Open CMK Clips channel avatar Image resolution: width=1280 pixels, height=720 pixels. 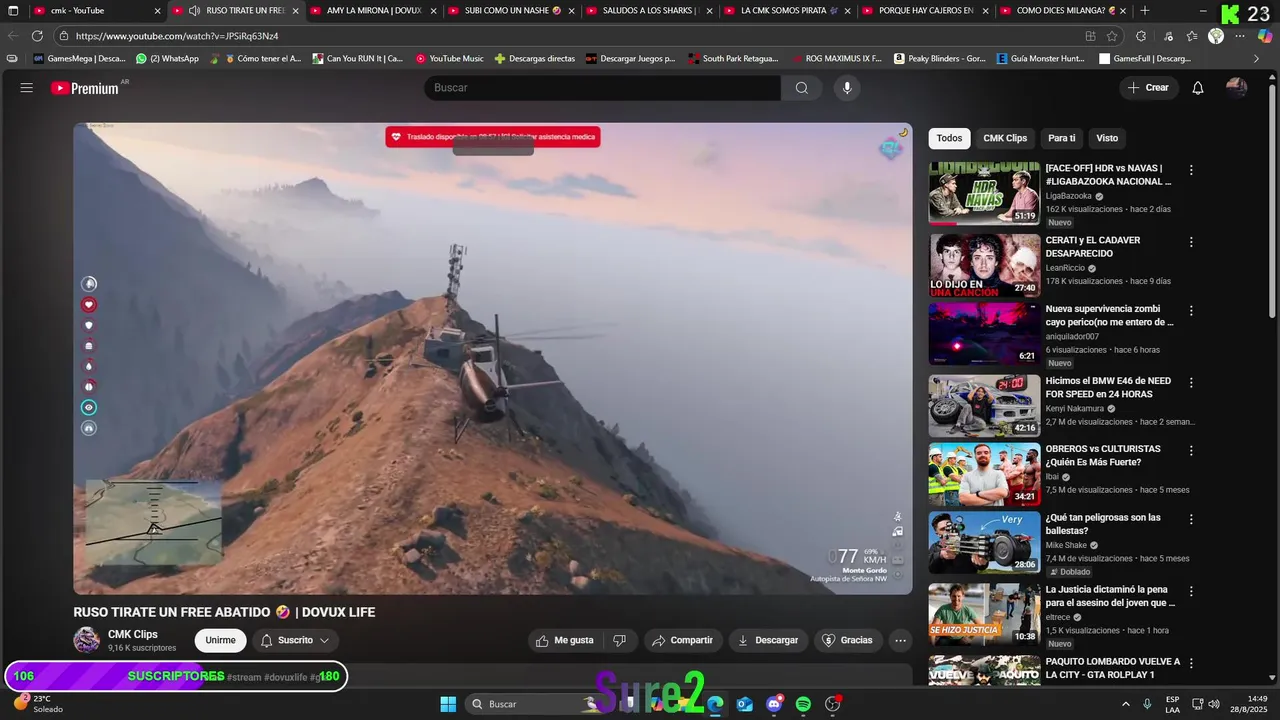click(87, 640)
